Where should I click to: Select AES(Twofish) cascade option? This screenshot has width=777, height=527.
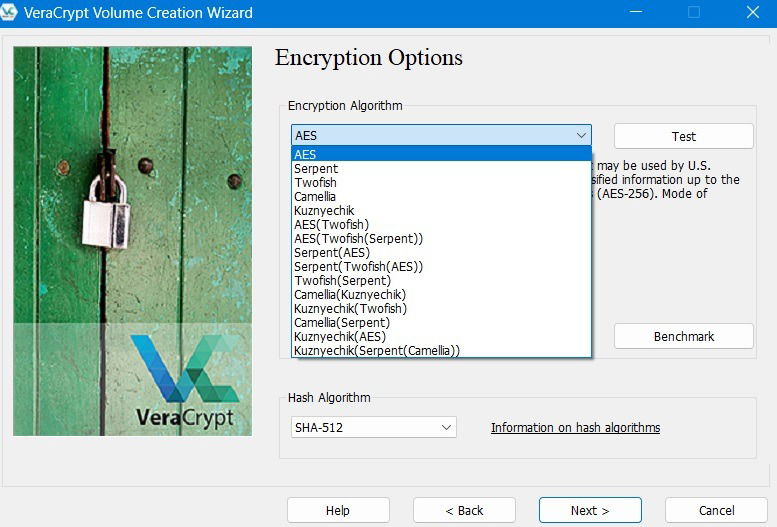coord(441,225)
